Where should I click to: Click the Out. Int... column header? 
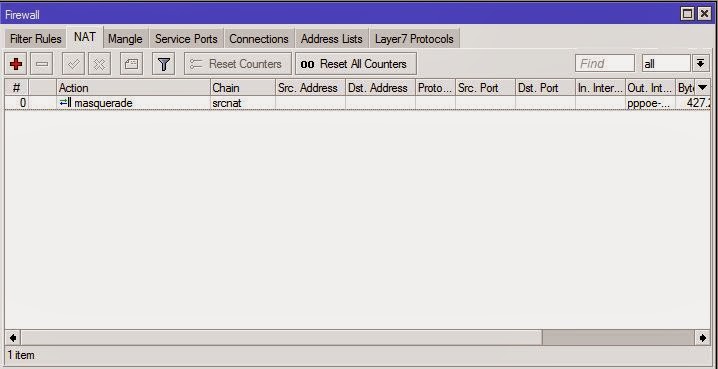click(651, 87)
